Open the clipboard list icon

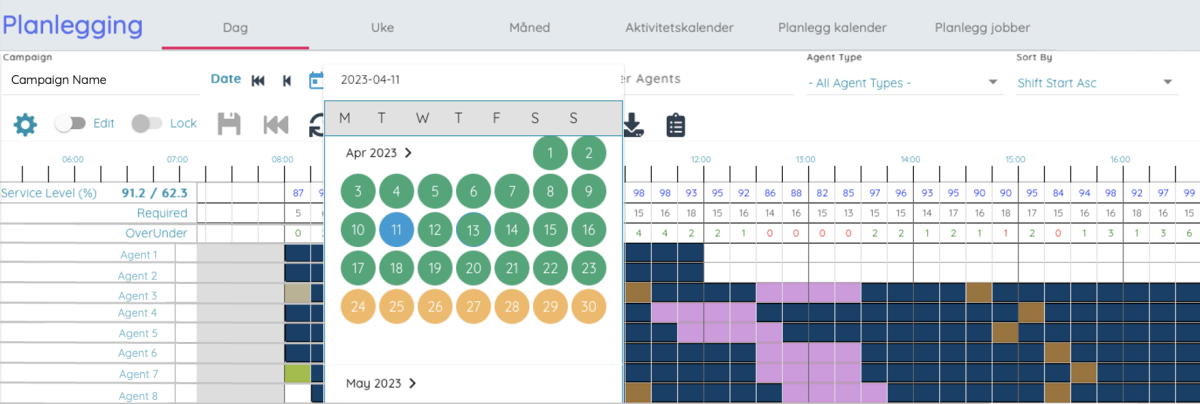[676, 124]
